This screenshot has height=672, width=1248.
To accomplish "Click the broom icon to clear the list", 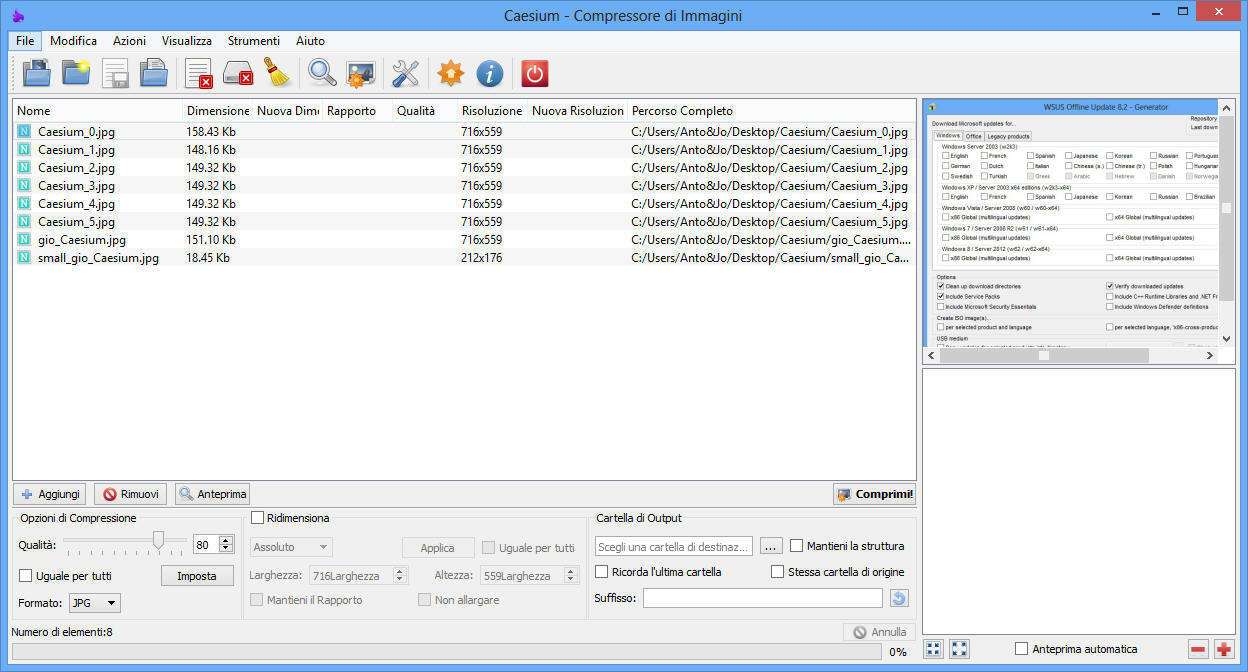I will pyautogui.click(x=277, y=73).
